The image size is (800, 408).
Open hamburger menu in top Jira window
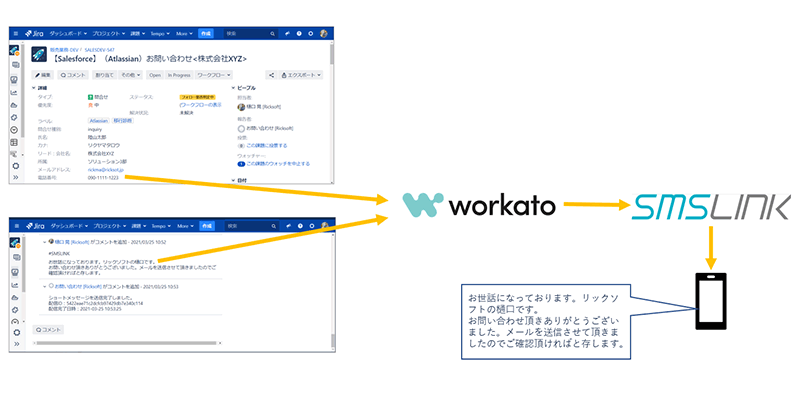[16, 34]
